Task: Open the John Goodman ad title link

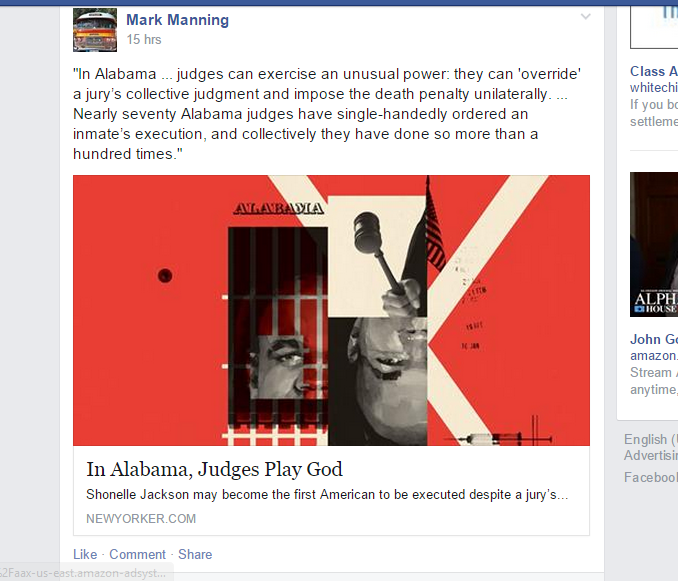Action: (654, 339)
